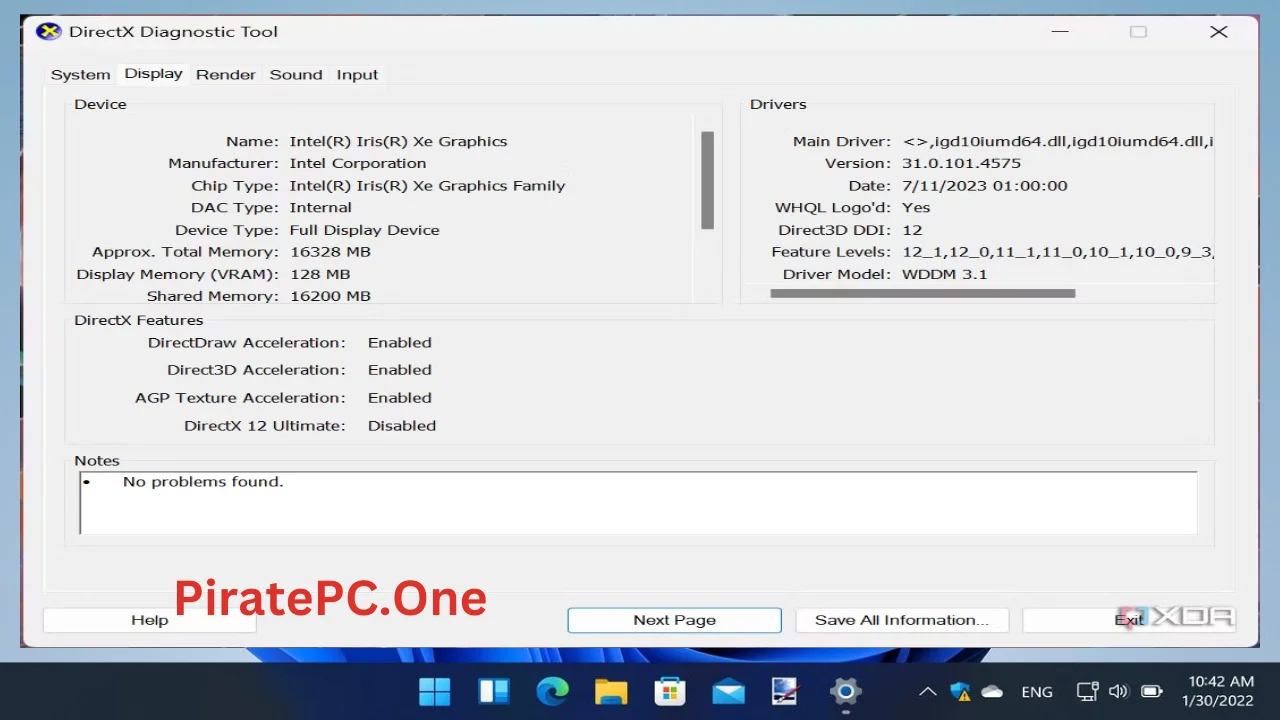Open the Sound tab
Screen dimensions: 1280x720
pyautogui.click(x=296, y=75)
